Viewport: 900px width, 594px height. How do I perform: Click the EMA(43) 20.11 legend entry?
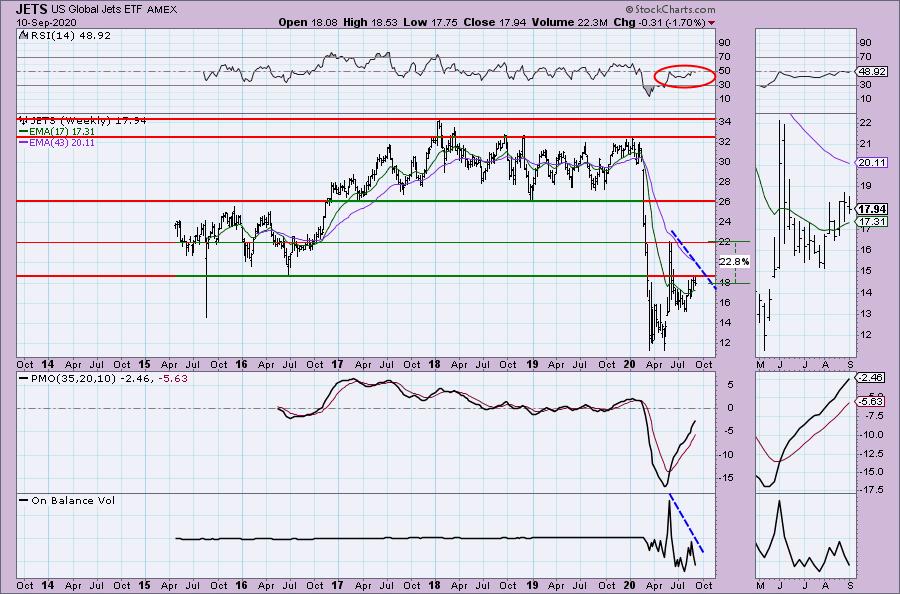coord(57,142)
